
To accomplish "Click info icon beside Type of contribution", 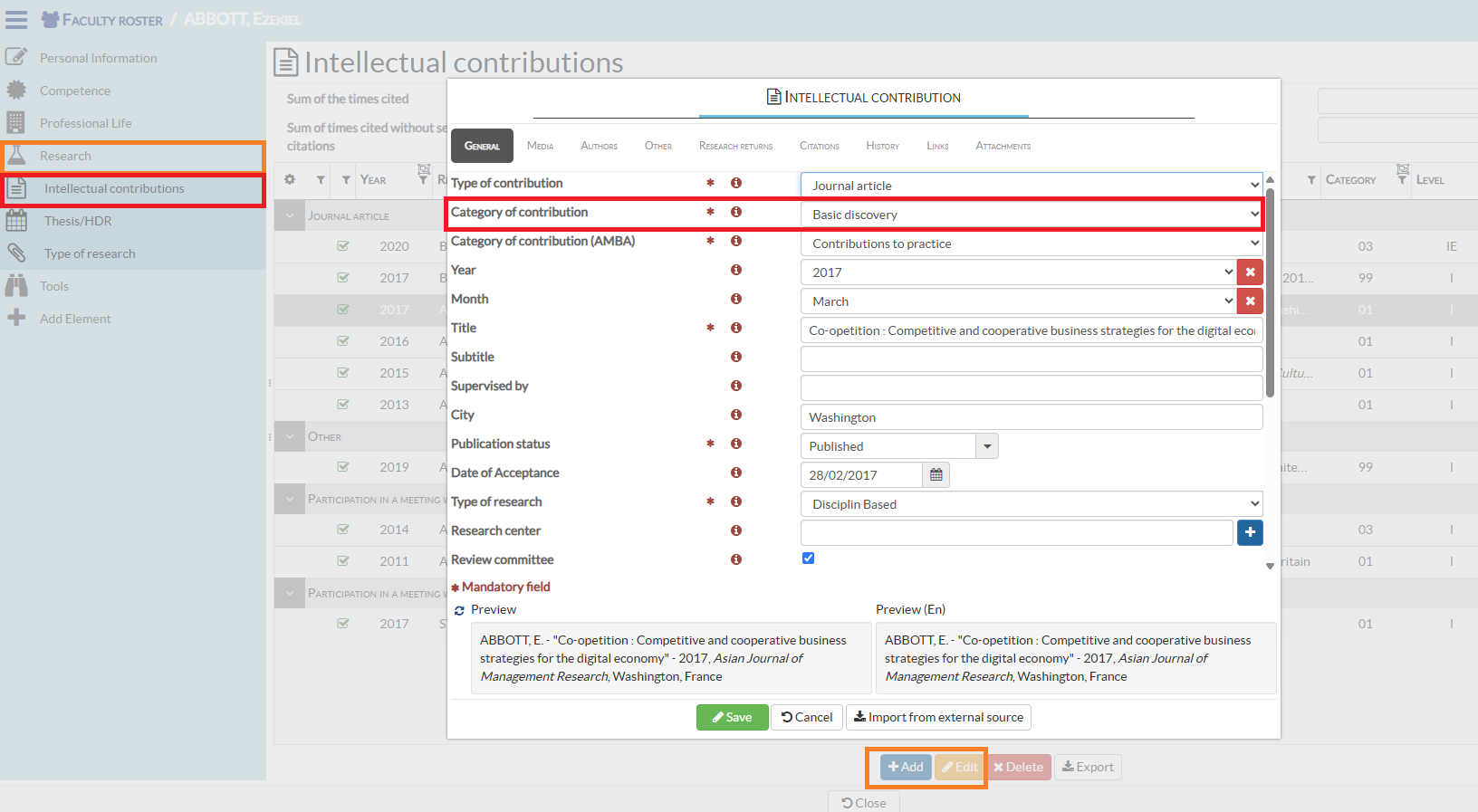I will (x=736, y=183).
